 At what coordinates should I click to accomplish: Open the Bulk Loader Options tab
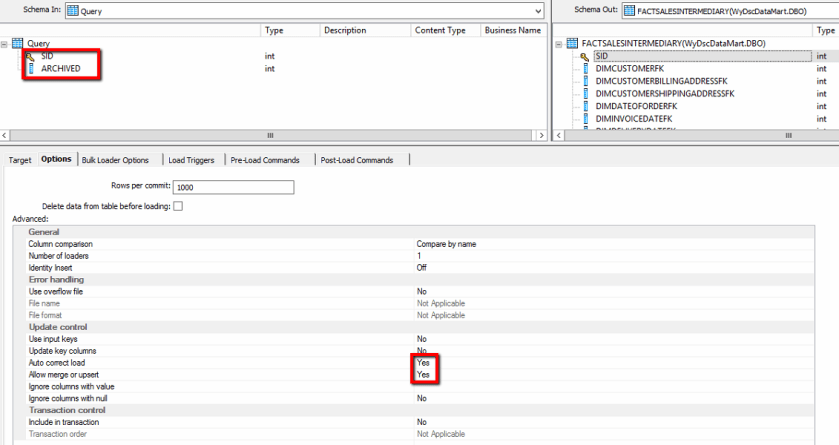[115, 160]
